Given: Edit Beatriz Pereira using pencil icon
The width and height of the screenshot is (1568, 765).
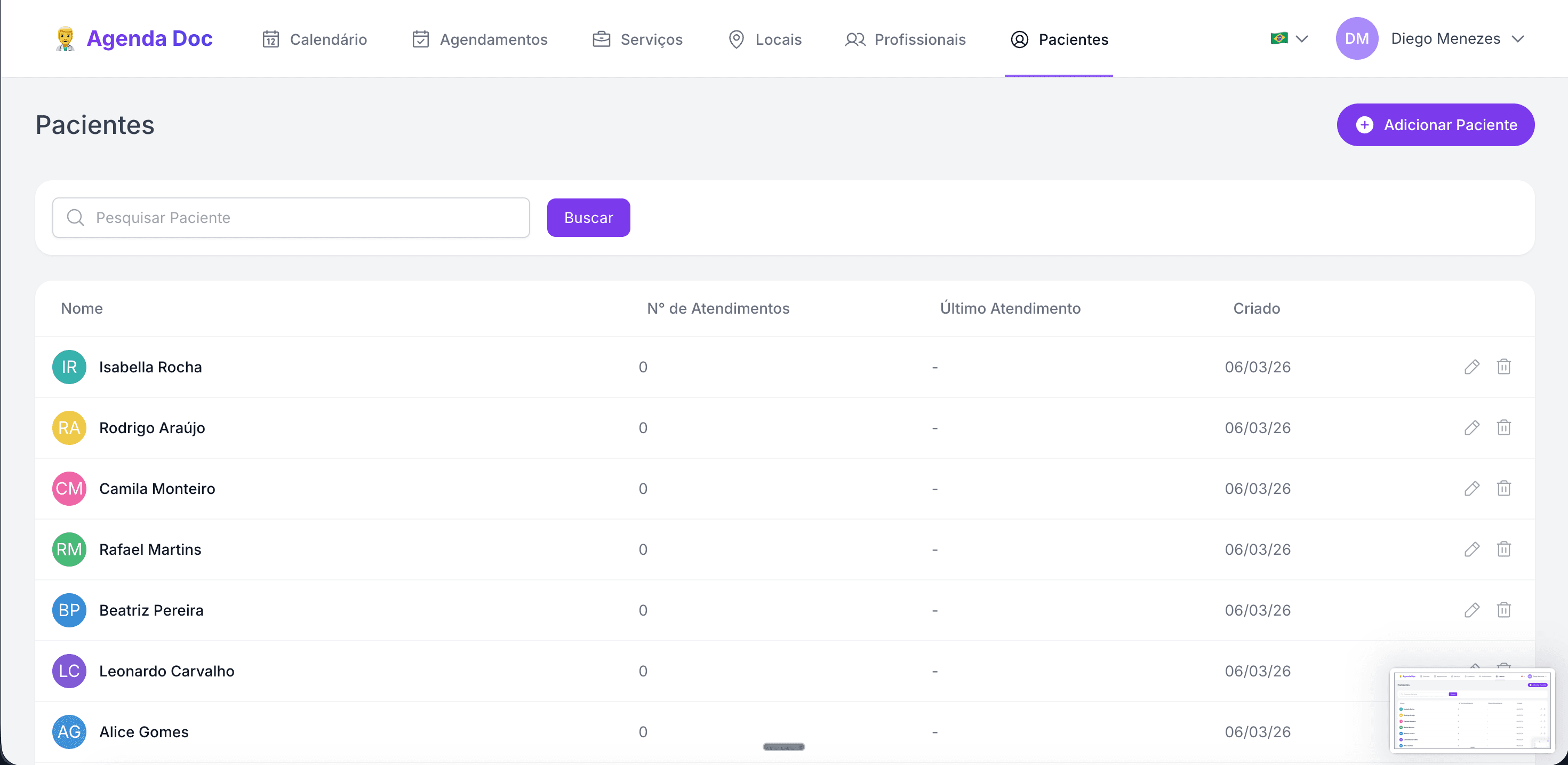Looking at the screenshot, I should pos(1471,610).
